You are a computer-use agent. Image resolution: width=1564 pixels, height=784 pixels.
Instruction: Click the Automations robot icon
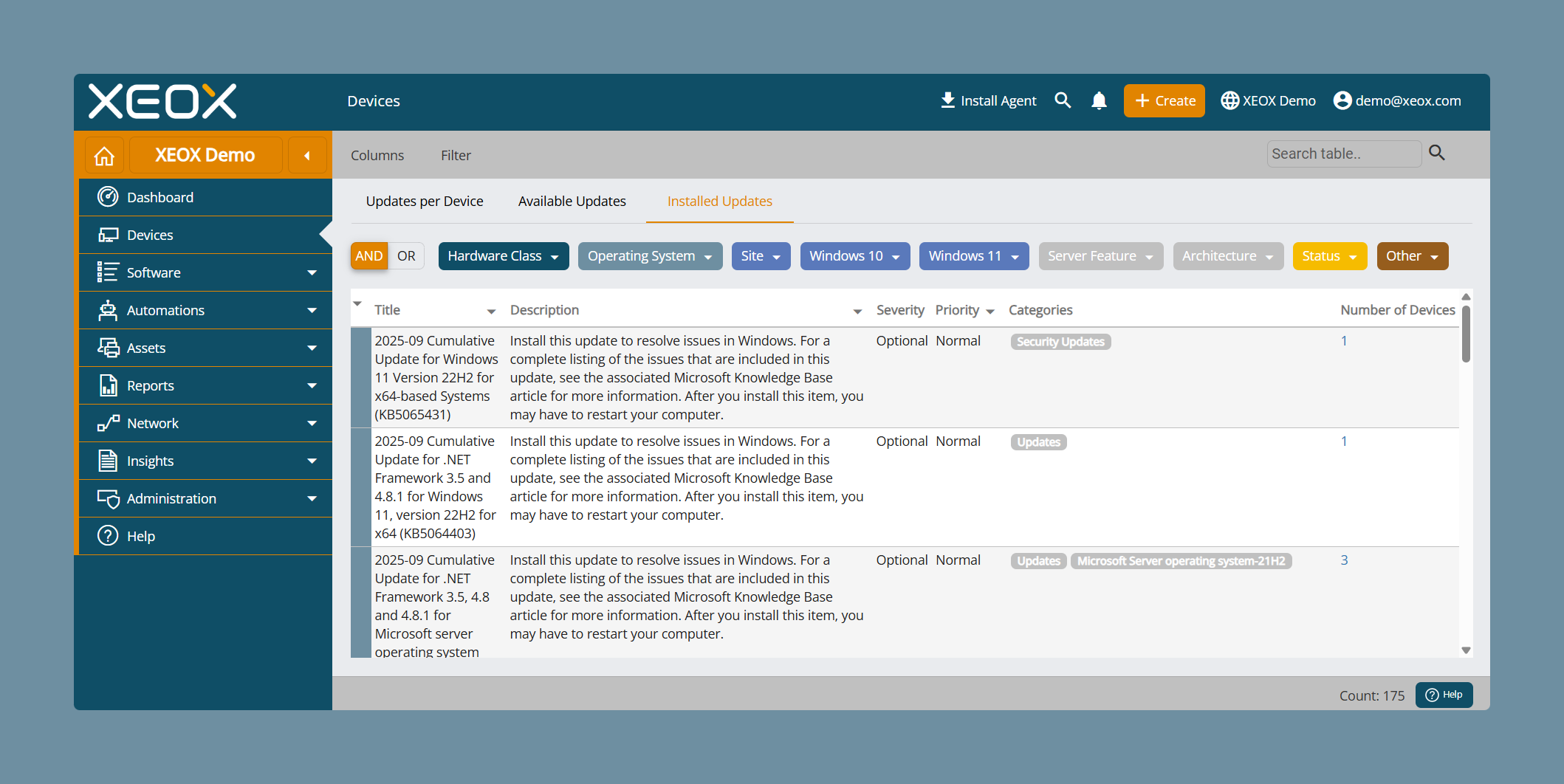tap(108, 310)
